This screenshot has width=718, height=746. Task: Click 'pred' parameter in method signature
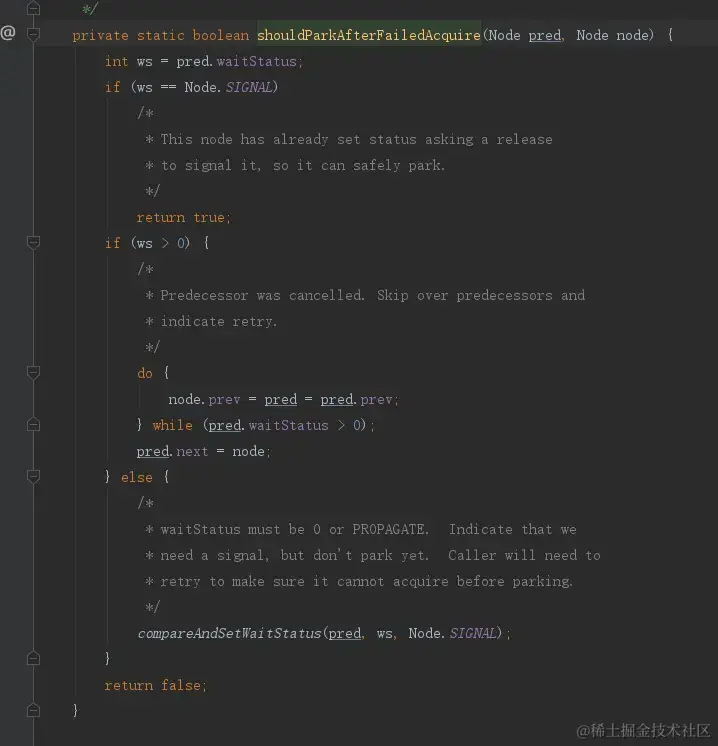[x=545, y=35]
